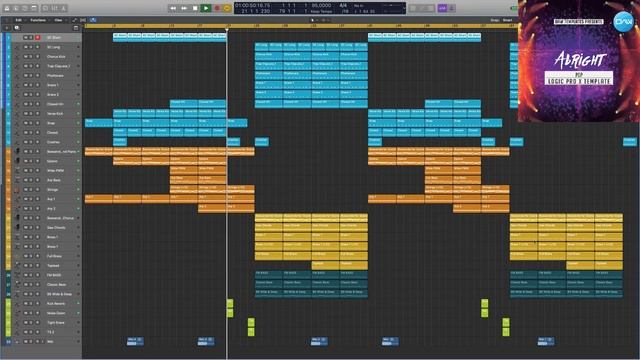Select the Closed HH track name
The image size is (640, 360).
coord(55,104)
